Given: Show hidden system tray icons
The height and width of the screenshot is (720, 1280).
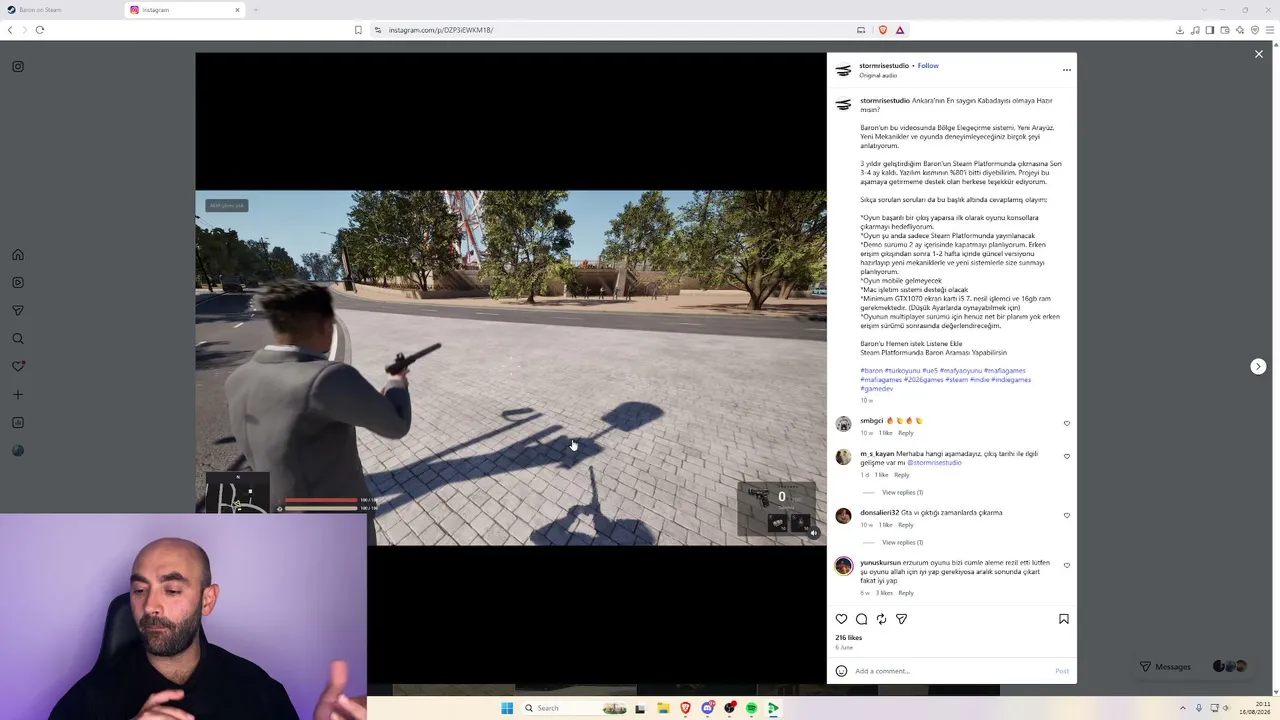Looking at the screenshot, I should (x=1183, y=708).
